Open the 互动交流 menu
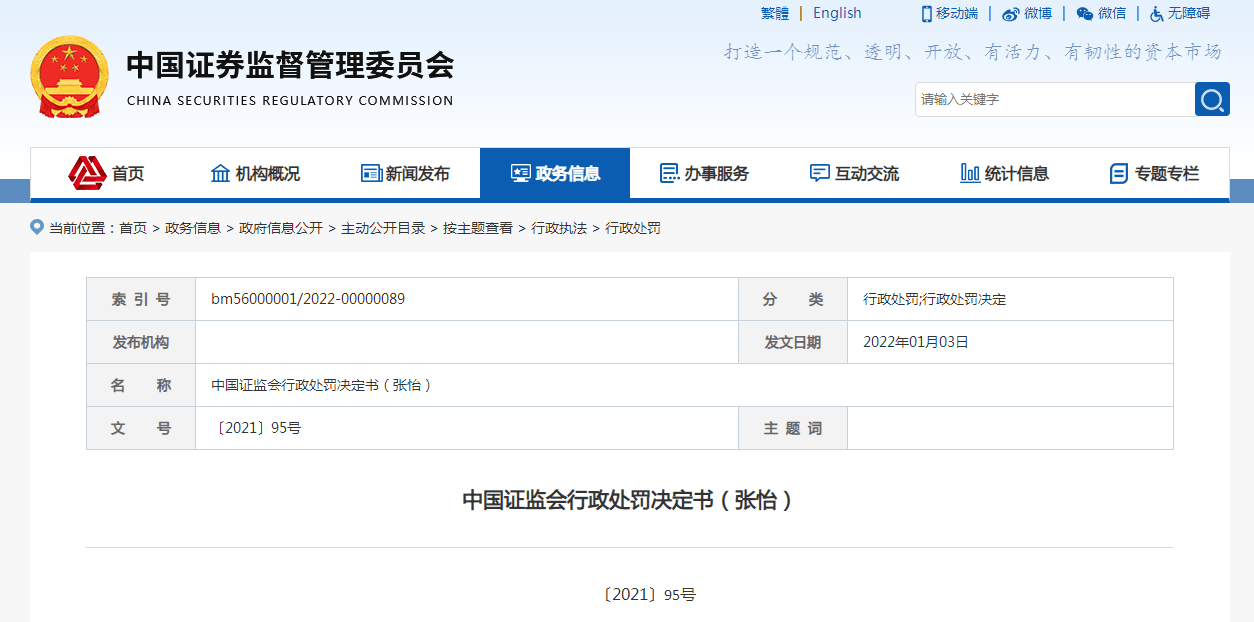 click(855, 173)
